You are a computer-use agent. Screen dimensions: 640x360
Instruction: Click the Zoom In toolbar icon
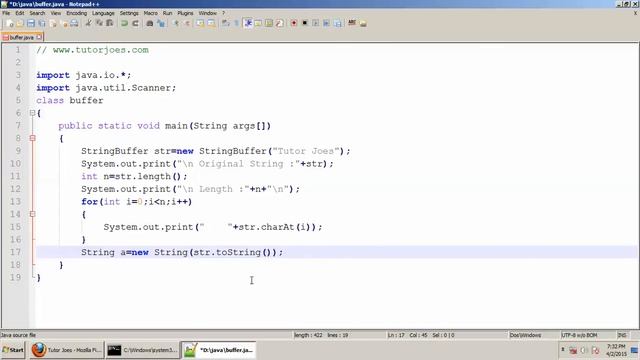176,23
